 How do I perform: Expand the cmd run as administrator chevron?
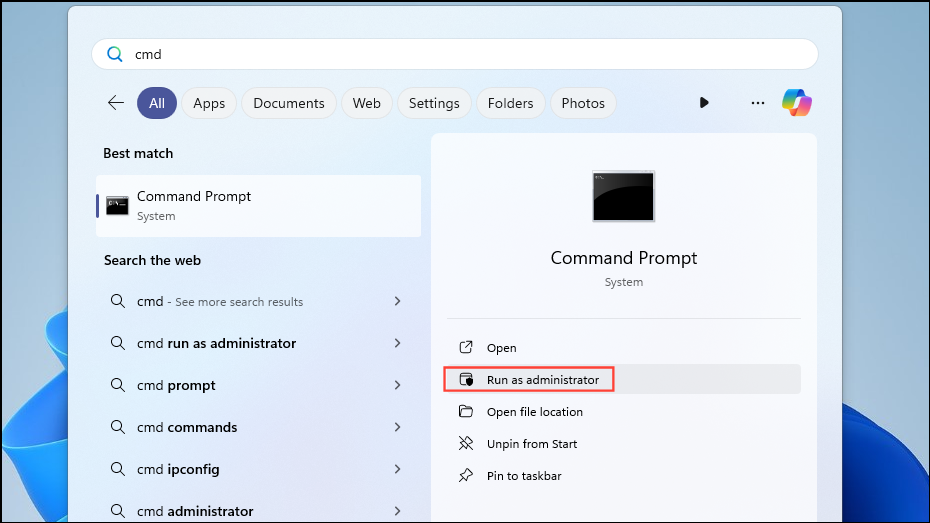tap(397, 343)
